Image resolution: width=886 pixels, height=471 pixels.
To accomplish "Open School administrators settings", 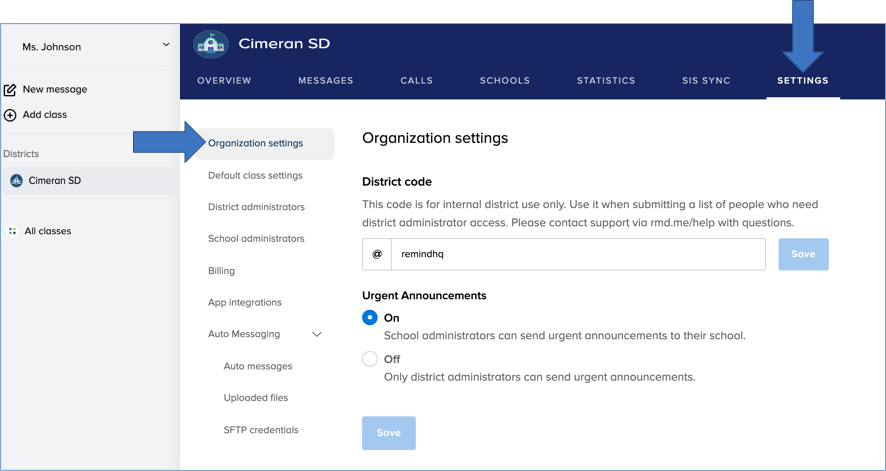I will tap(256, 238).
